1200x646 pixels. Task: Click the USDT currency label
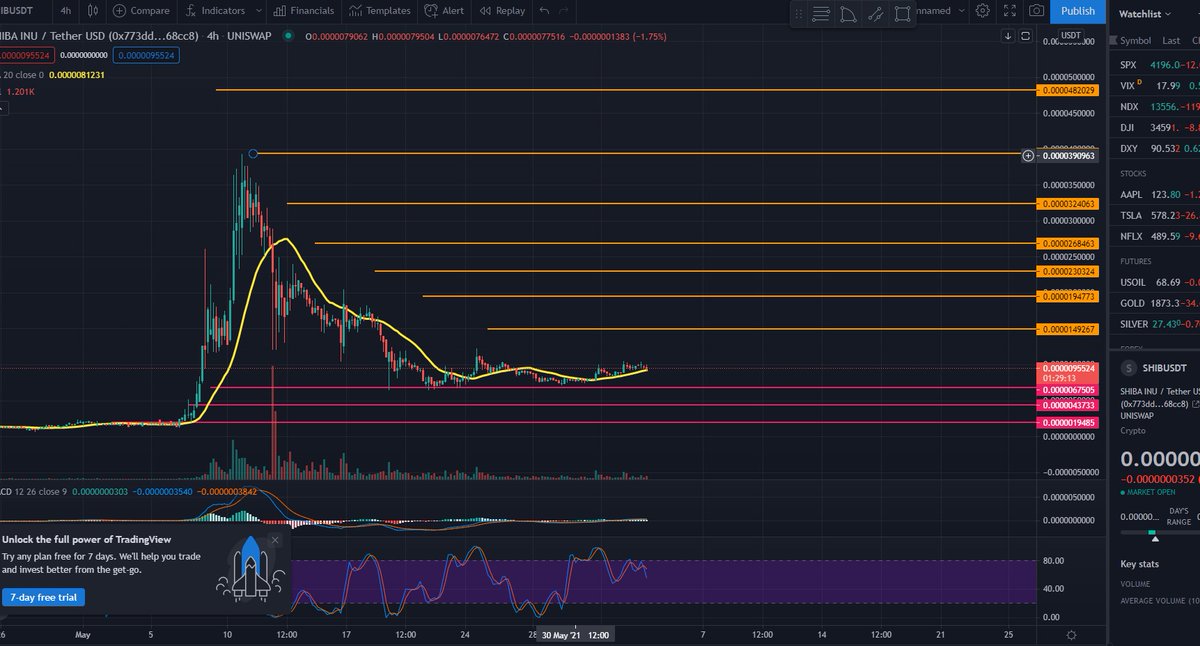click(1071, 35)
